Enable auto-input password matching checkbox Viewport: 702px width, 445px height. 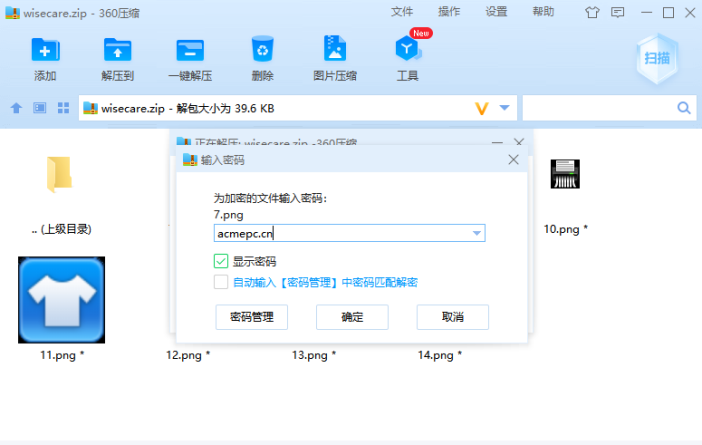pyautogui.click(x=221, y=282)
